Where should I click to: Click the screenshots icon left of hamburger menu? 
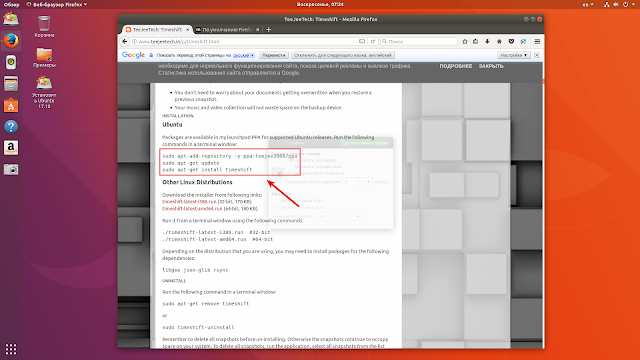pyautogui.click(x=523, y=41)
